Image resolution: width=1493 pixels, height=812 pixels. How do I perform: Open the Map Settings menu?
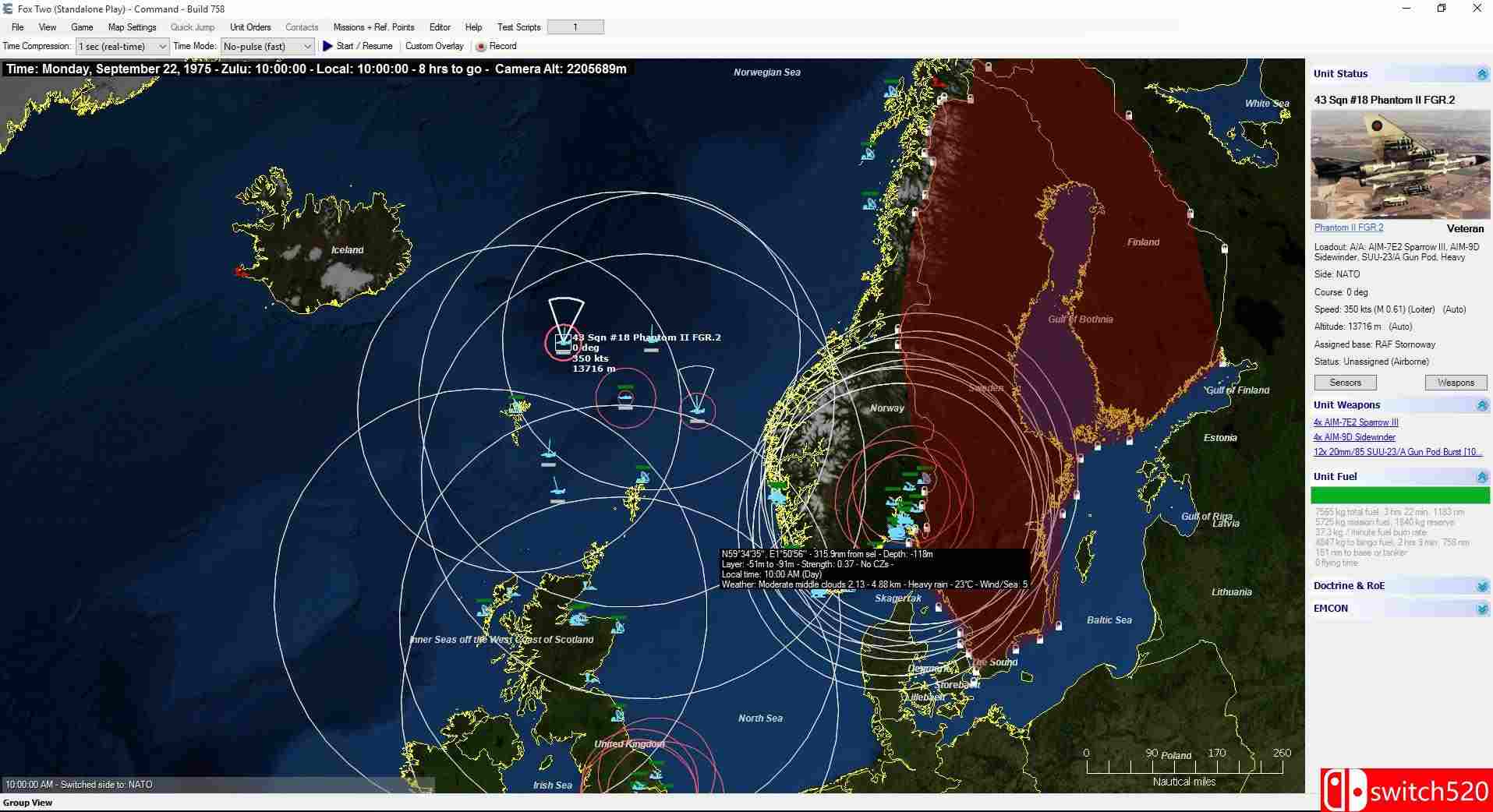(131, 26)
